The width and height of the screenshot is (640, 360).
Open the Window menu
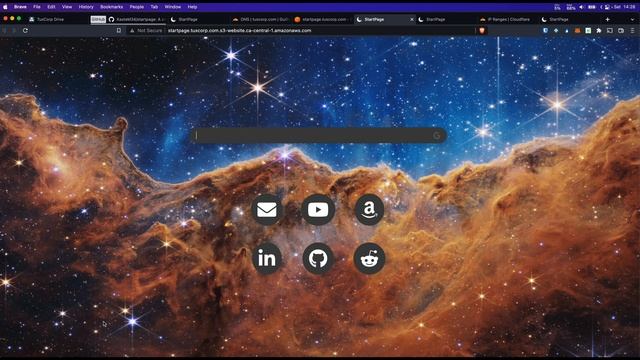(173, 7)
